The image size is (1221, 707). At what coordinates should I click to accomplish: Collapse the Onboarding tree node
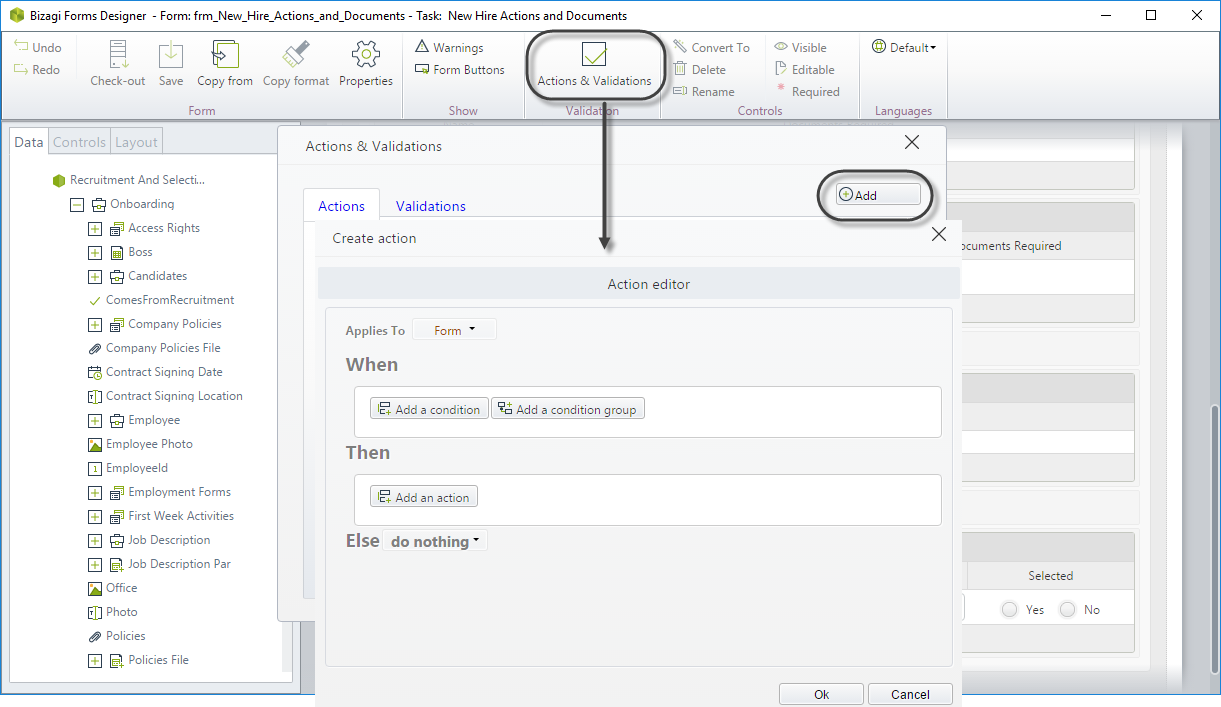coord(77,204)
